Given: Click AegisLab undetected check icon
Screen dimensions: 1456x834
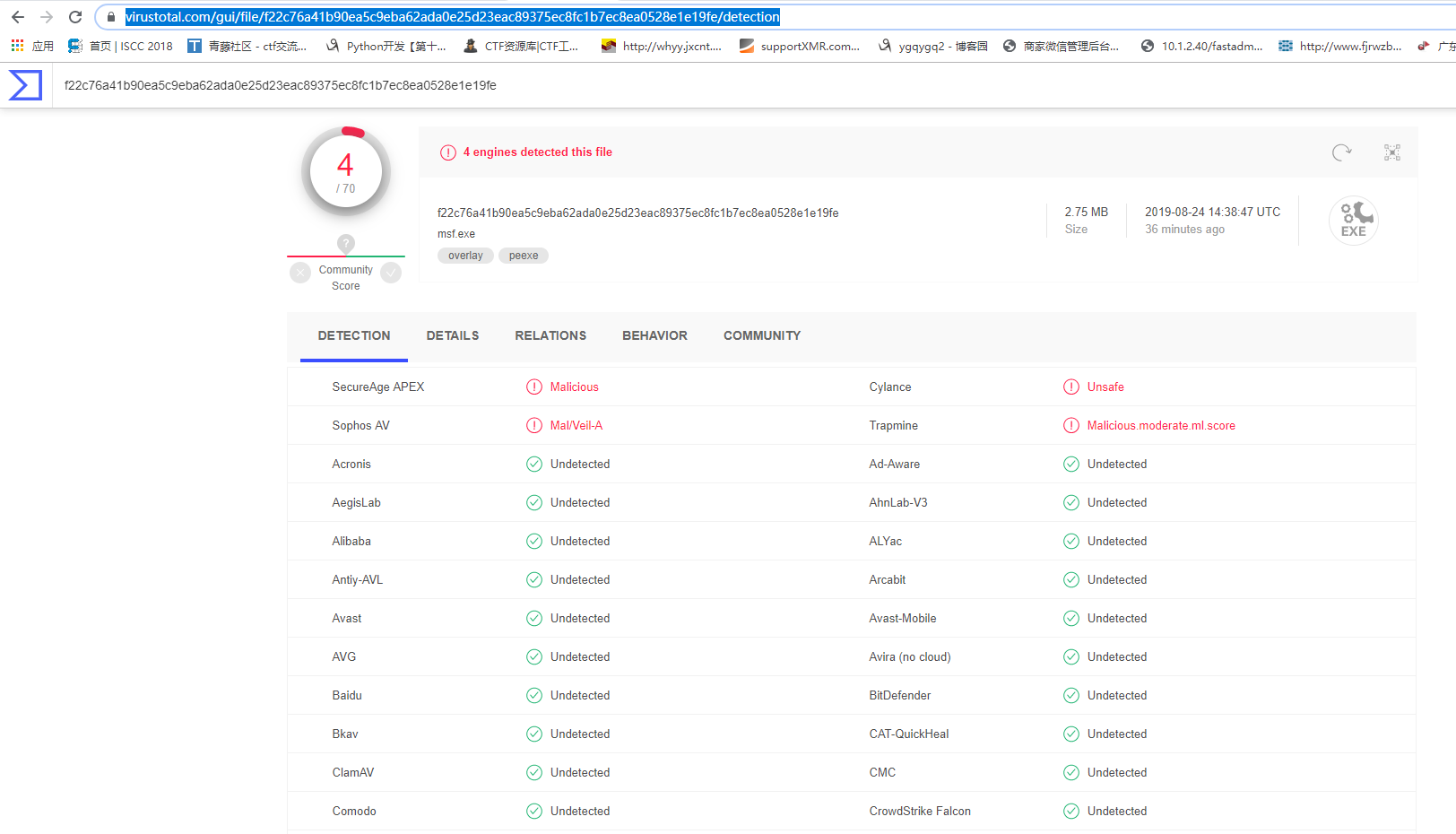Looking at the screenshot, I should click(x=534, y=502).
